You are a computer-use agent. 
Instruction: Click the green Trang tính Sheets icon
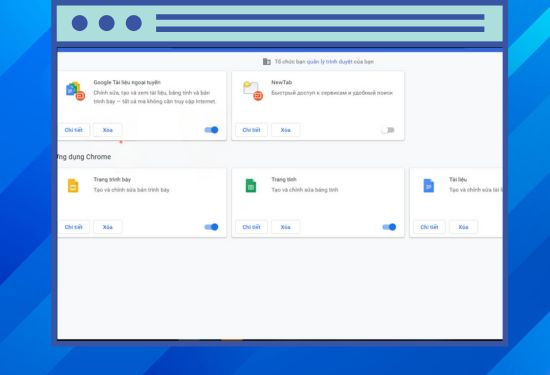[x=251, y=186]
